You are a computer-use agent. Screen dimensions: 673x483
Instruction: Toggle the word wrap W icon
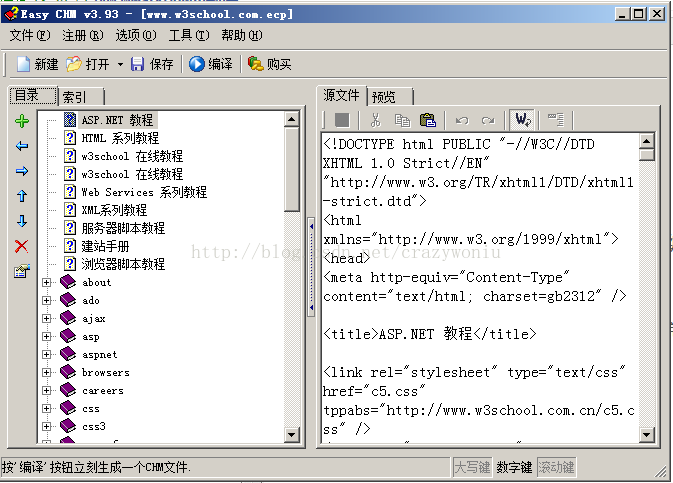click(522, 120)
